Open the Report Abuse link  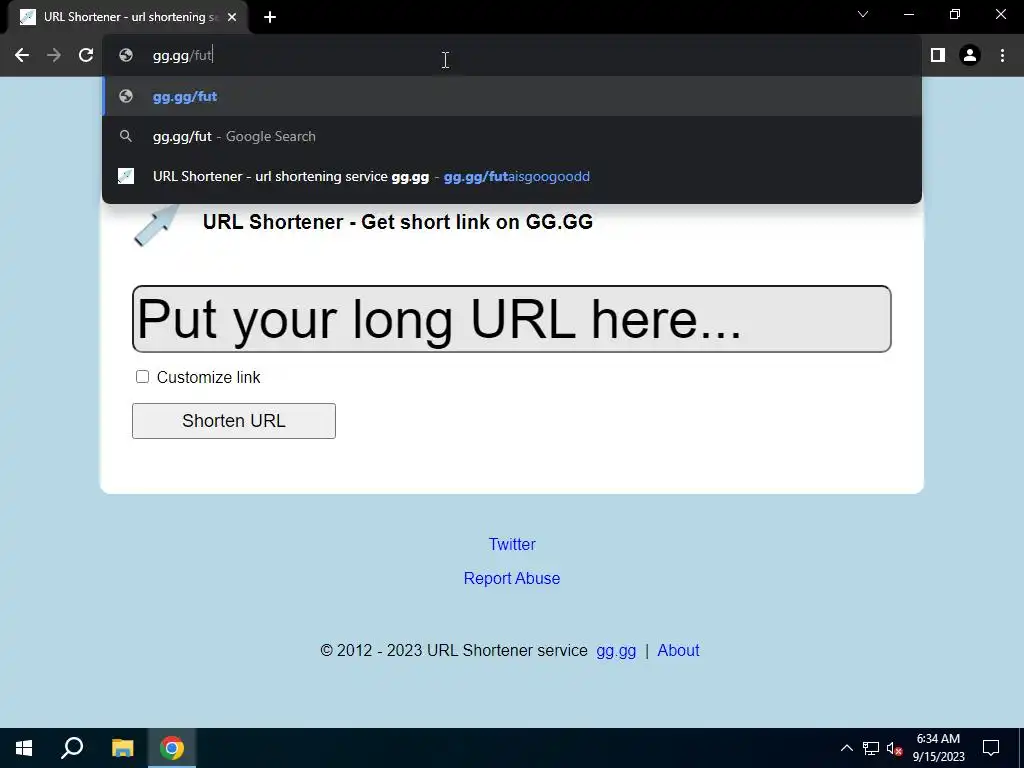(512, 578)
